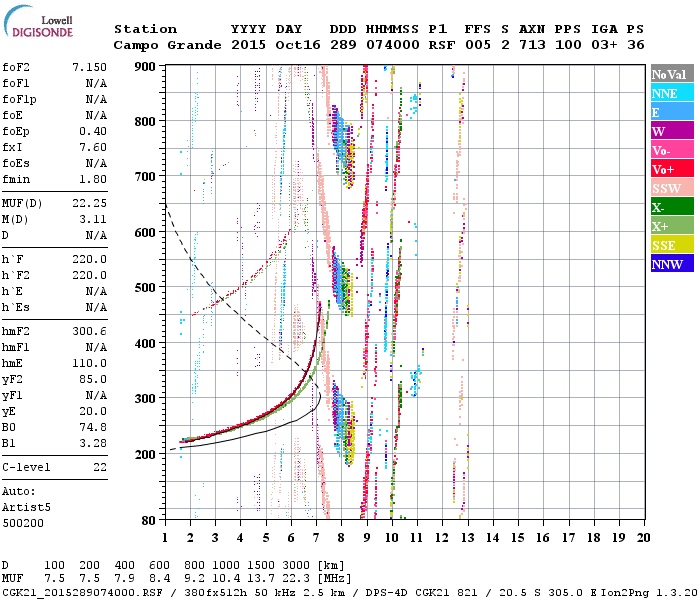Click the Vo- pink legend swatch

point(672,150)
